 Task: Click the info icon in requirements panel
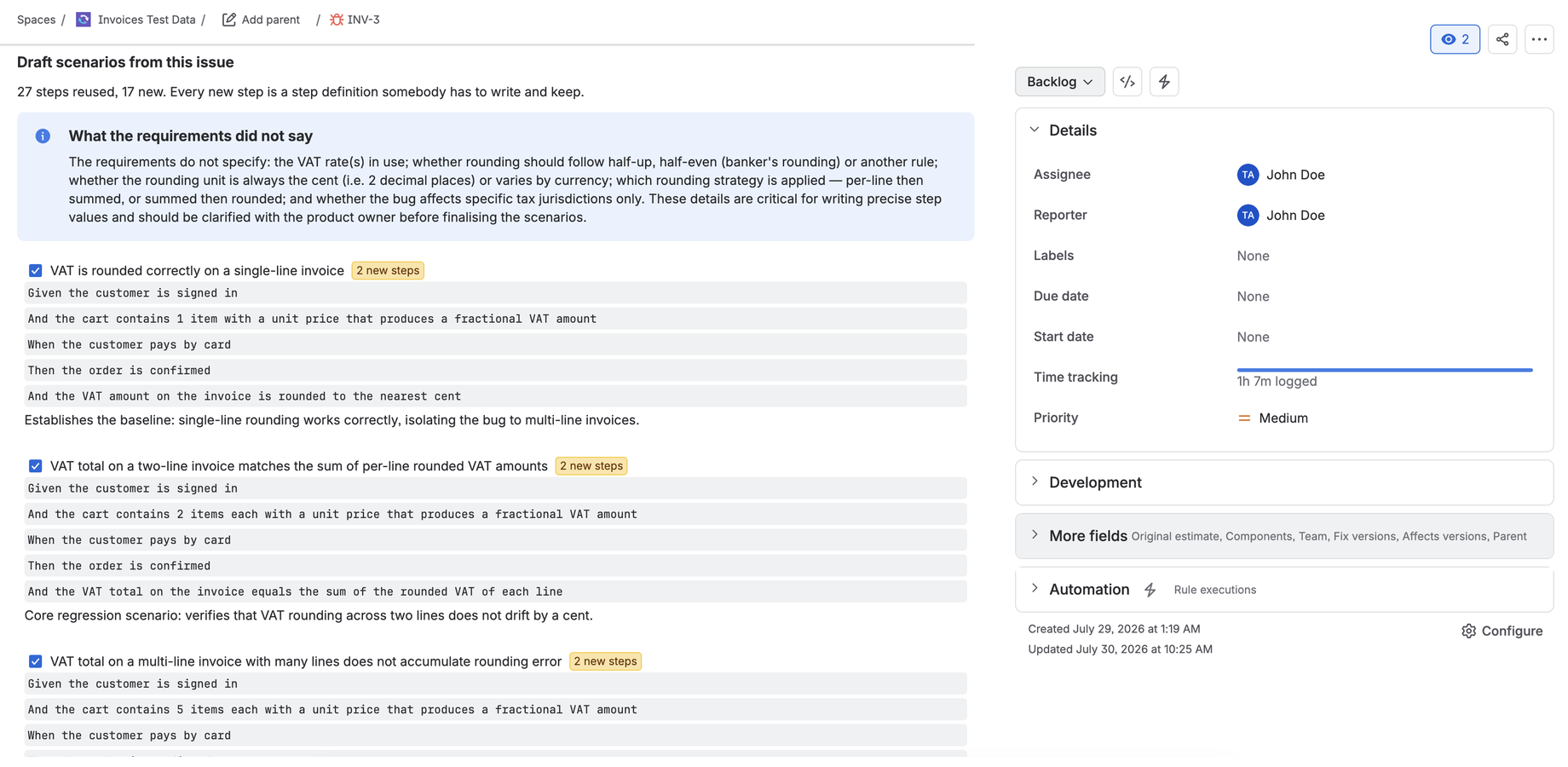43,136
